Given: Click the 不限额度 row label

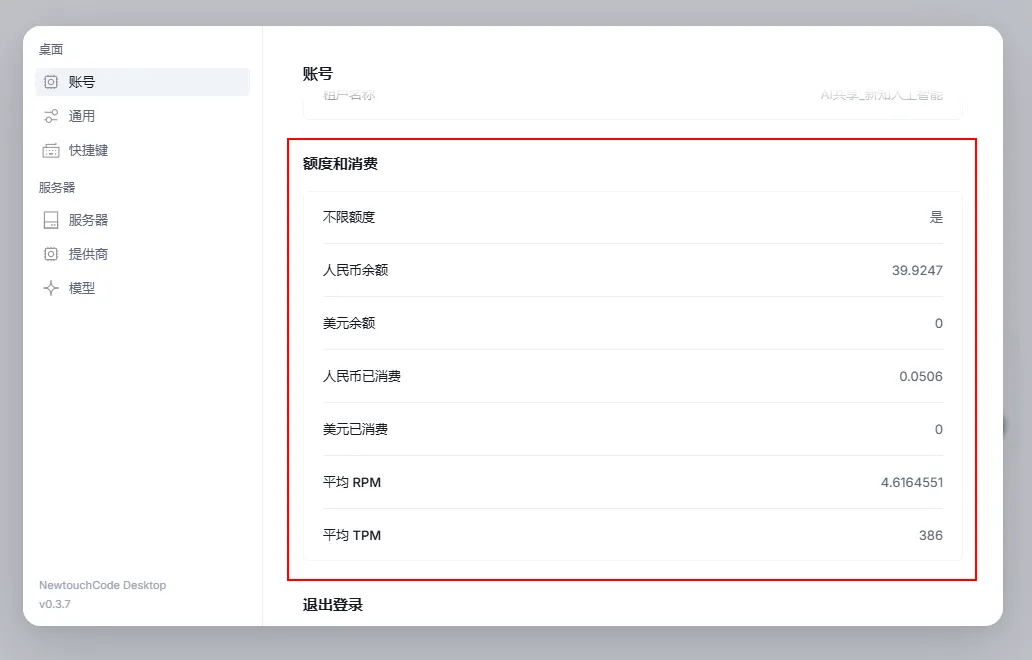Looking at the screenshot, I should tap(349, 217).
